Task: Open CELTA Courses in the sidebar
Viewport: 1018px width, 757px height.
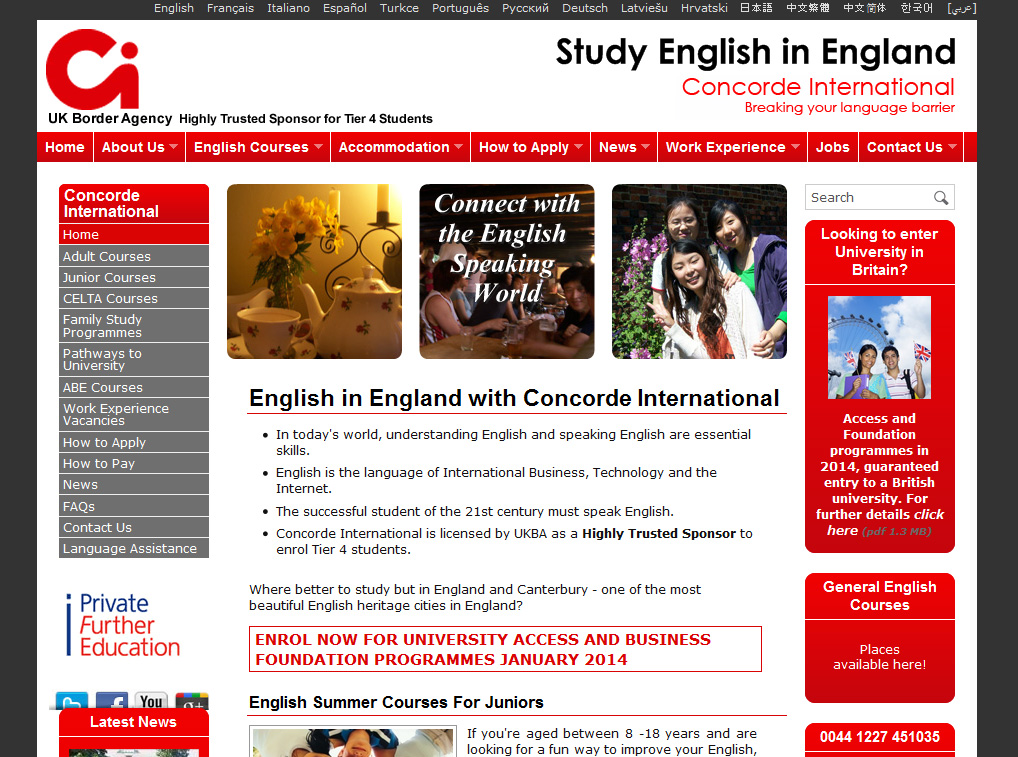Action: pyautogui.click(x=134, y=298)
